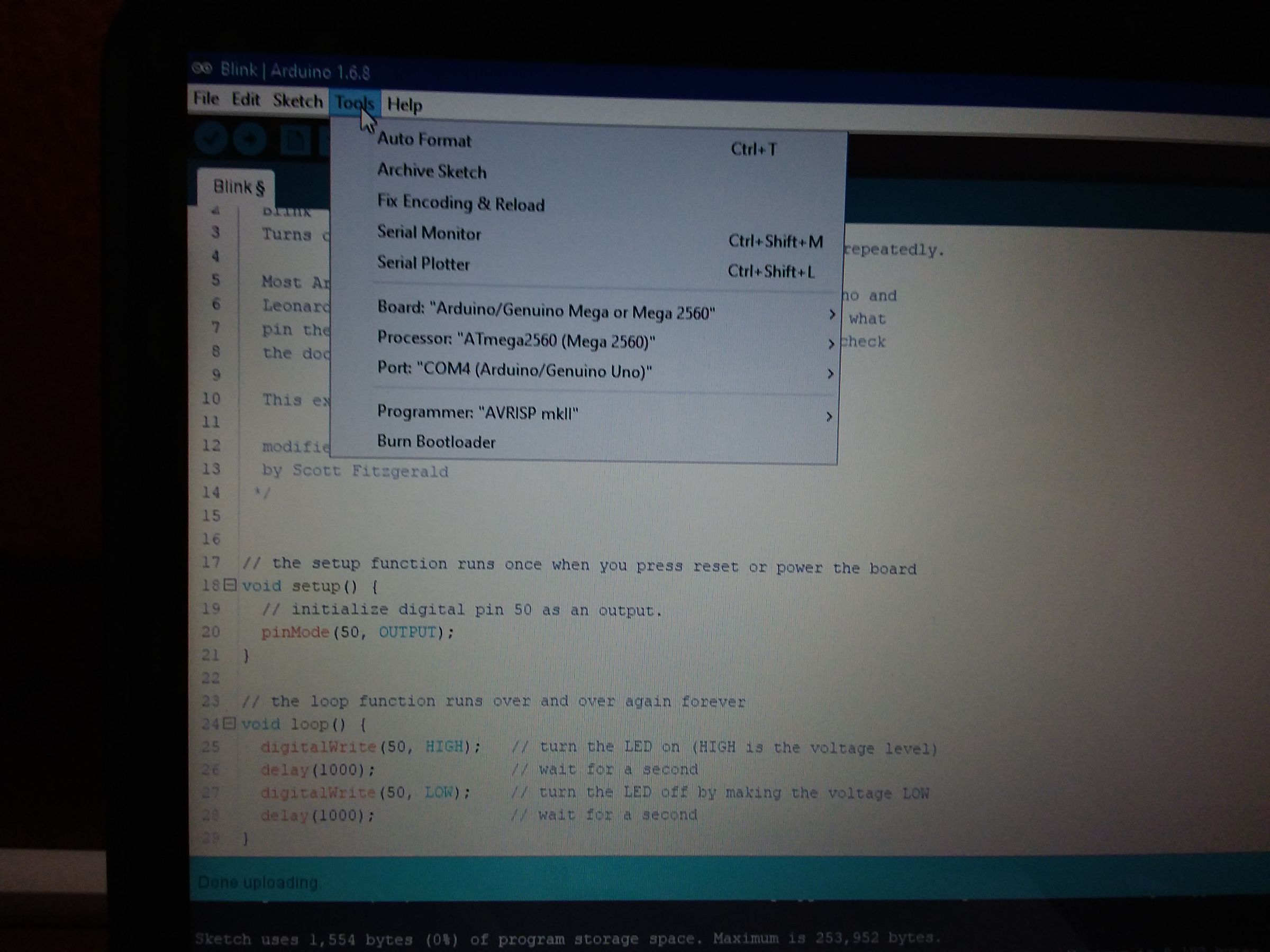Viewport: 1270px width, 952px height.
Task: Click the New sketch toolbar icon
Action: coord(294,140)
